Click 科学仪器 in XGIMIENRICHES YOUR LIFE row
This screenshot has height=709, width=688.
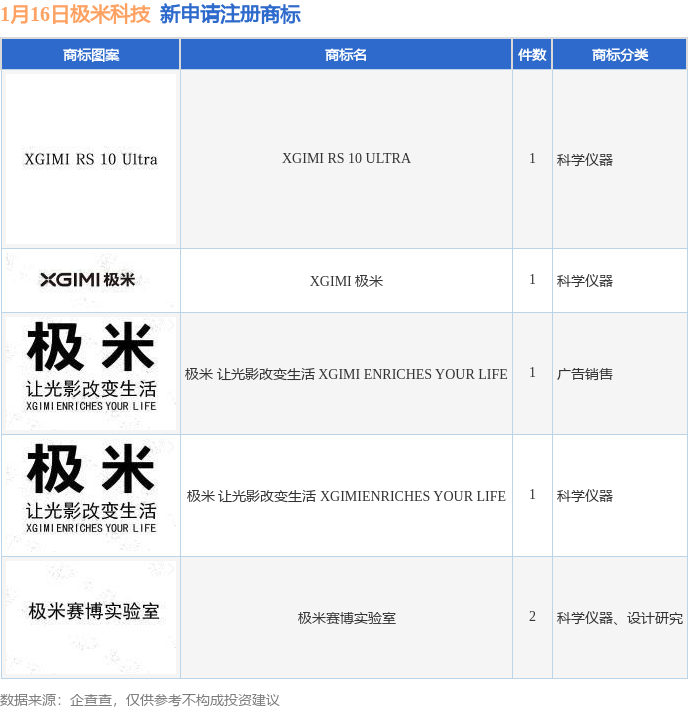click(584, 496)
